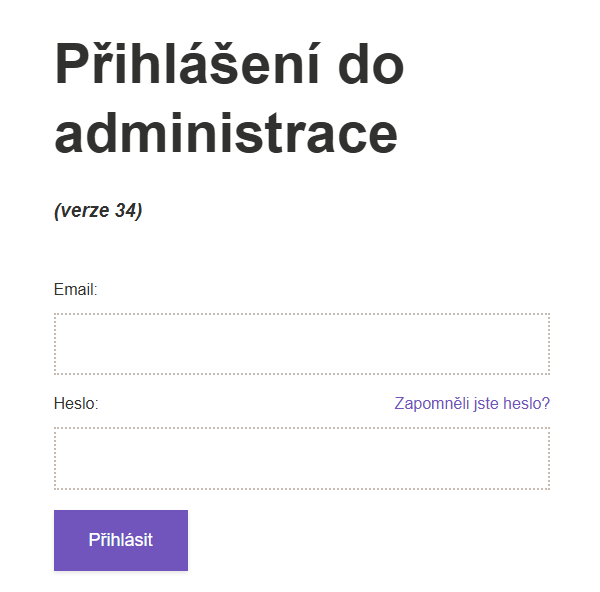The width and height of the screenshot is (600, 592).
Task: Click the word "administrace" in the title
Action: click(226, 133)
